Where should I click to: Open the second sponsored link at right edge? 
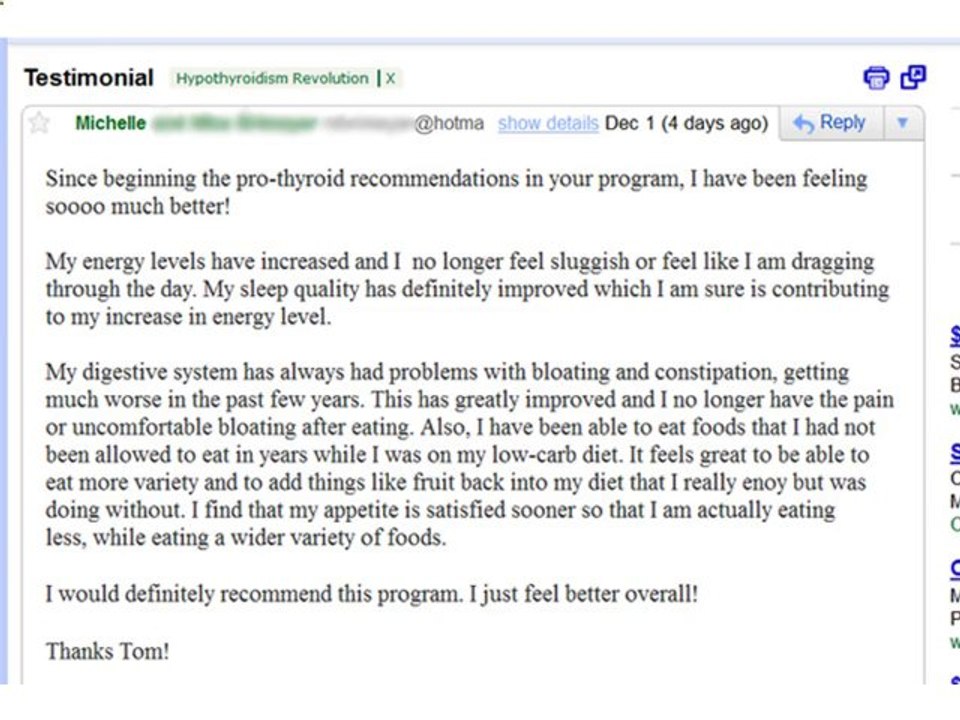(955, 454)
